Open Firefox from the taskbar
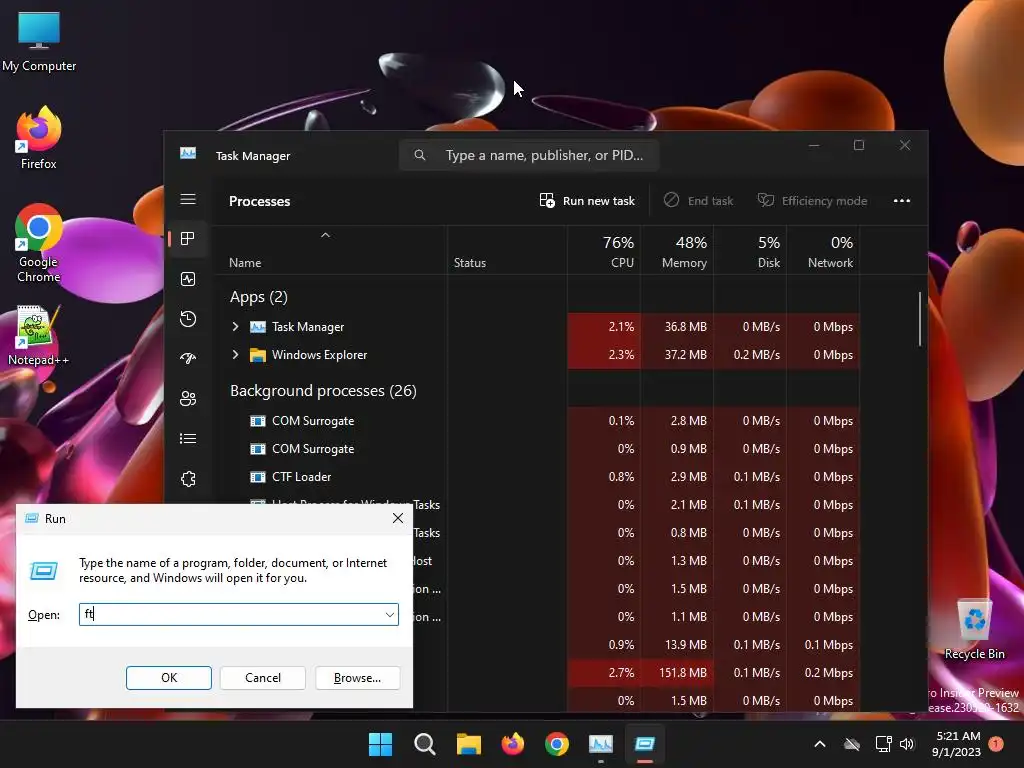This screenshot has height=768, width=1024. (513, 744)
